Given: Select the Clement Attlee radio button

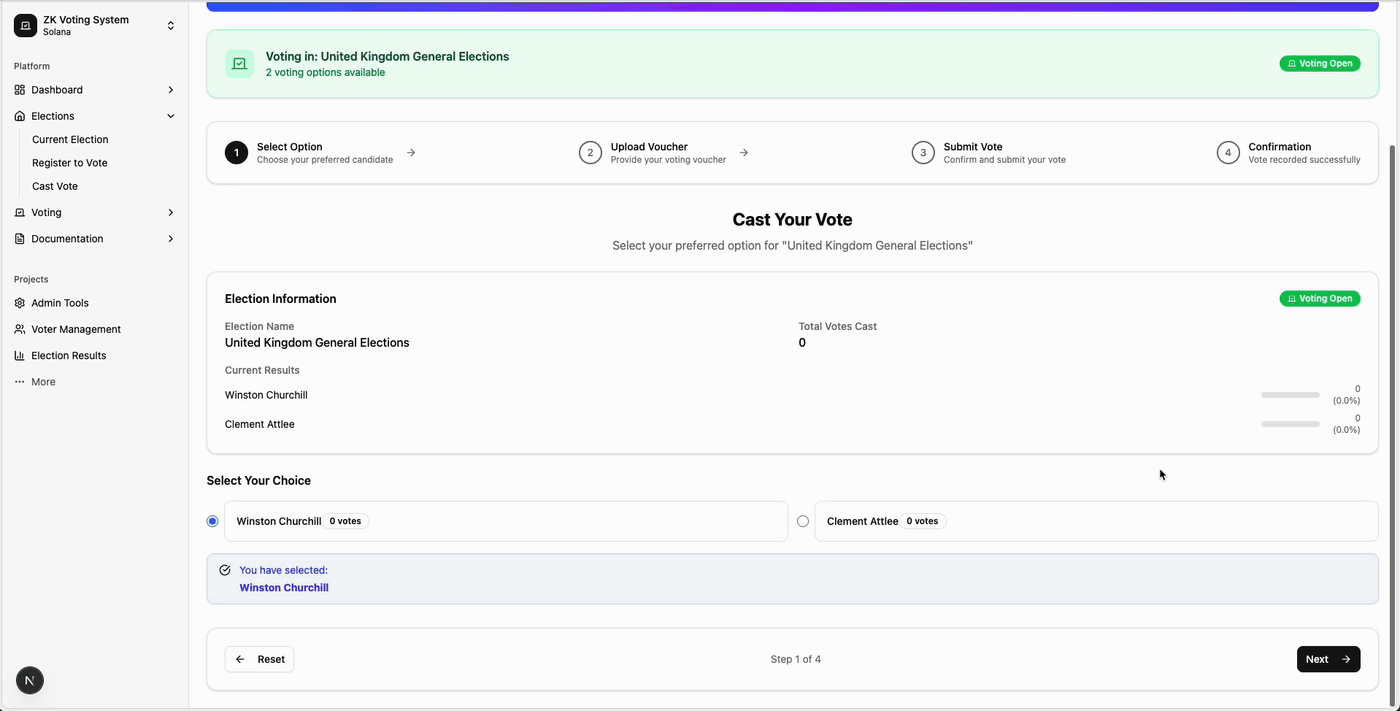Looking at the screenshot, I should point(803,521).
